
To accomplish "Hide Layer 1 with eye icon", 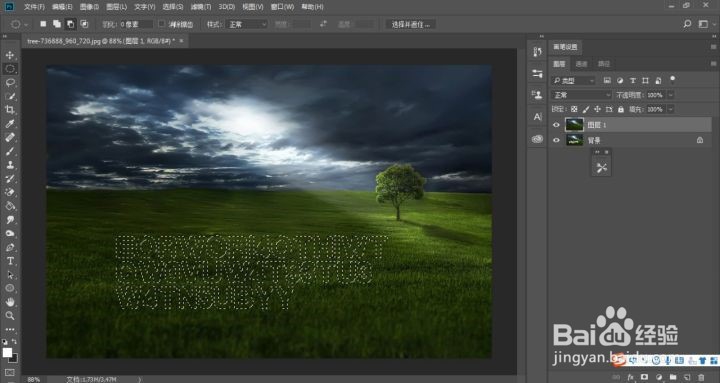I will (557, 125).
